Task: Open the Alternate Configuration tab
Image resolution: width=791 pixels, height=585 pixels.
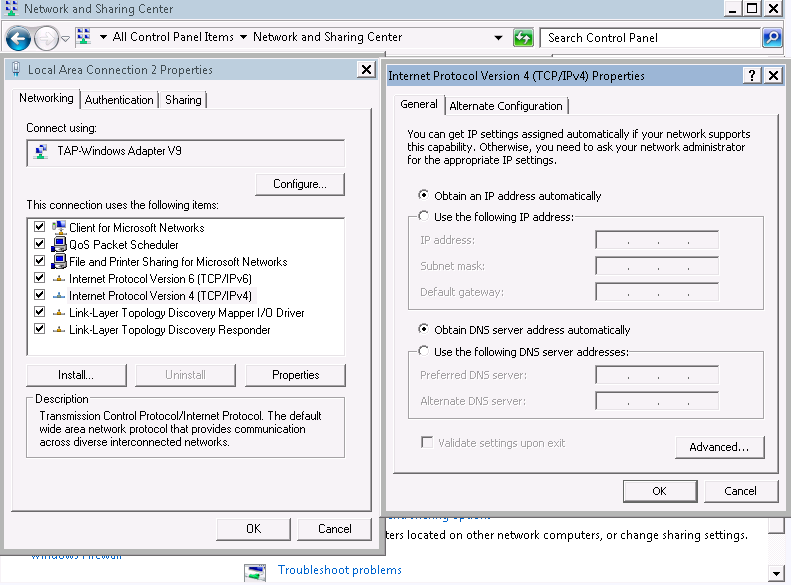Action: coord(506,106)
